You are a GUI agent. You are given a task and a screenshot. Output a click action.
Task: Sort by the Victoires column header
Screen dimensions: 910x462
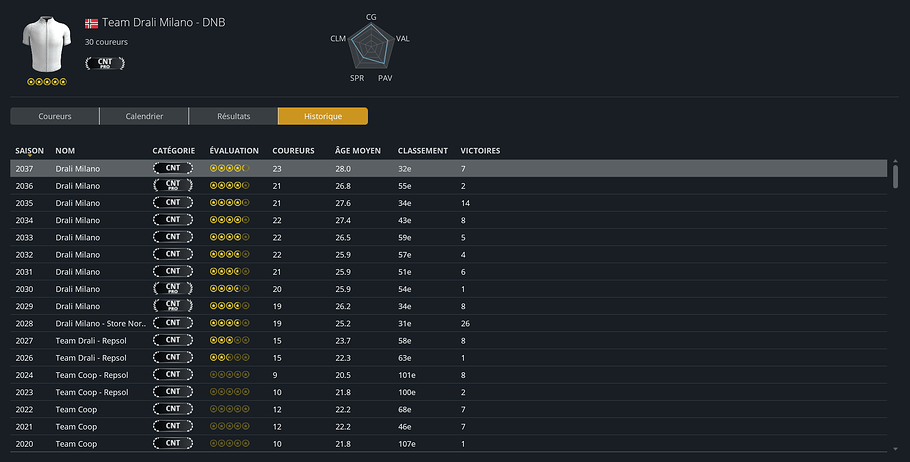480,150
